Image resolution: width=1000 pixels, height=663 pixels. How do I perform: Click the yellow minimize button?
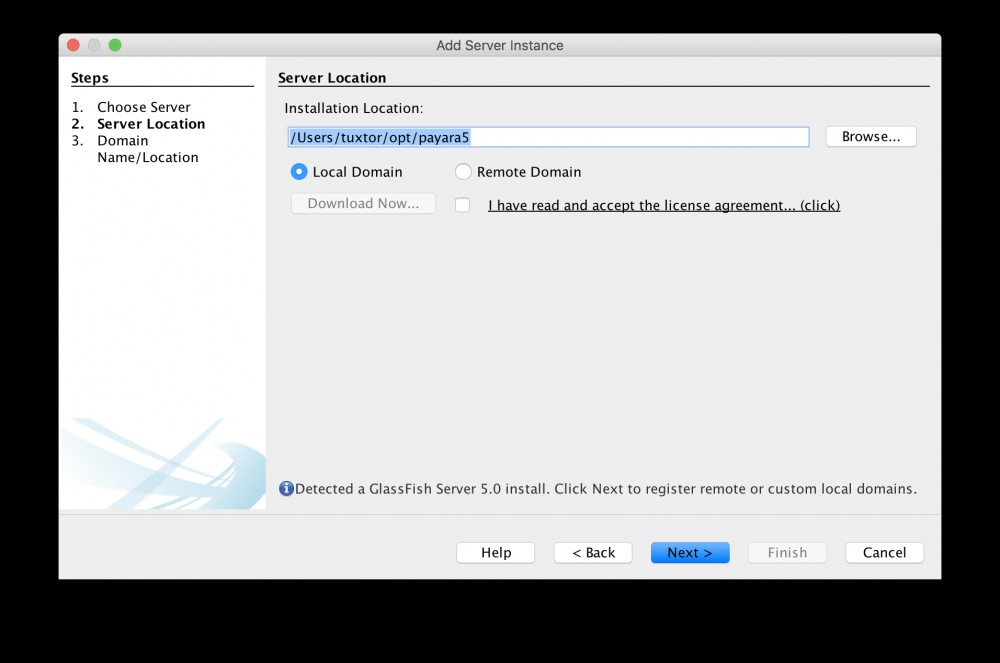point(93,45)
